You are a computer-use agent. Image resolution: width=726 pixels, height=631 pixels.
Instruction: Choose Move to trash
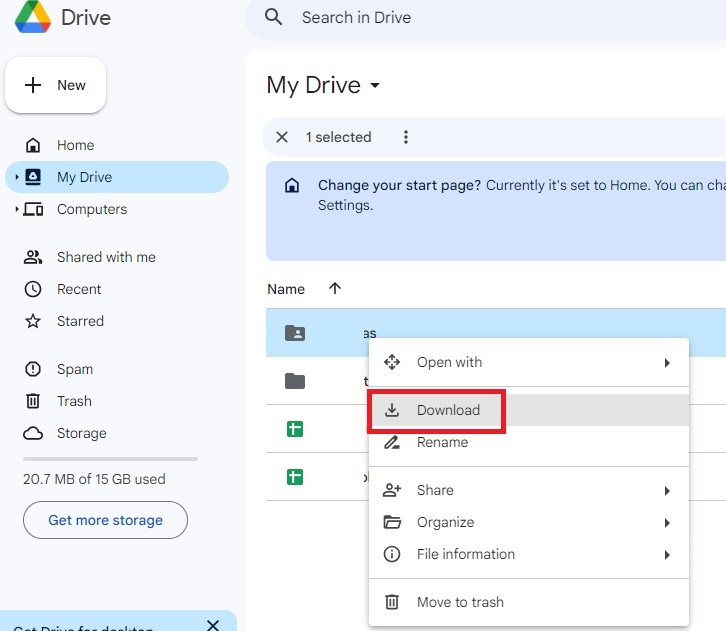pyautogui.click(x=529, y=602)
